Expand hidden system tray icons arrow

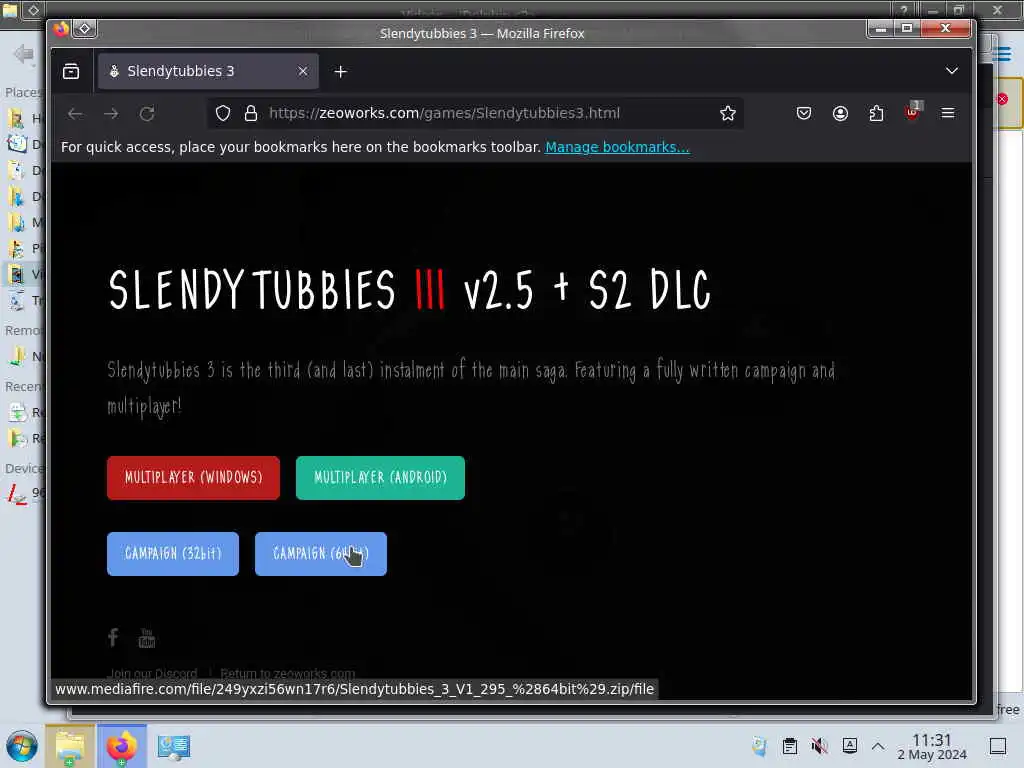(x=878, y=746)
